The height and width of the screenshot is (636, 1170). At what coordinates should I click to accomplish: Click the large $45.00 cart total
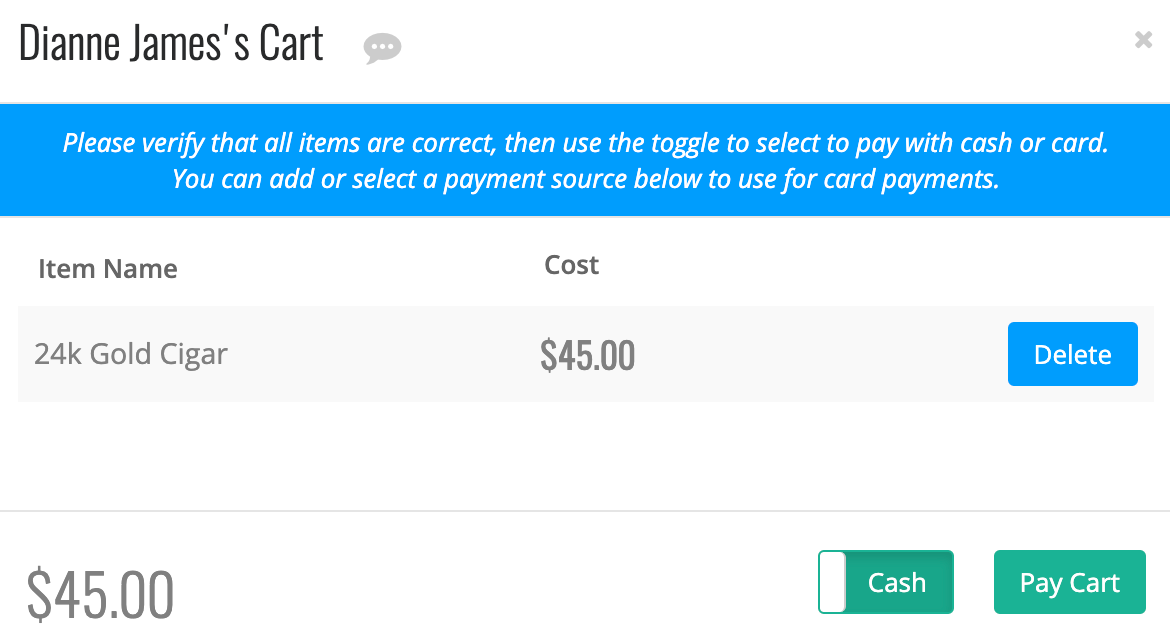click(100, 594)
